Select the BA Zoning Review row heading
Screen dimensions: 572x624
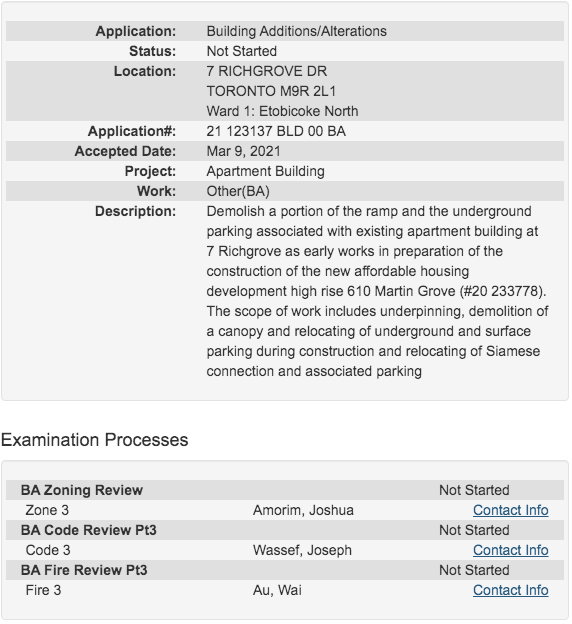point(82,490)
